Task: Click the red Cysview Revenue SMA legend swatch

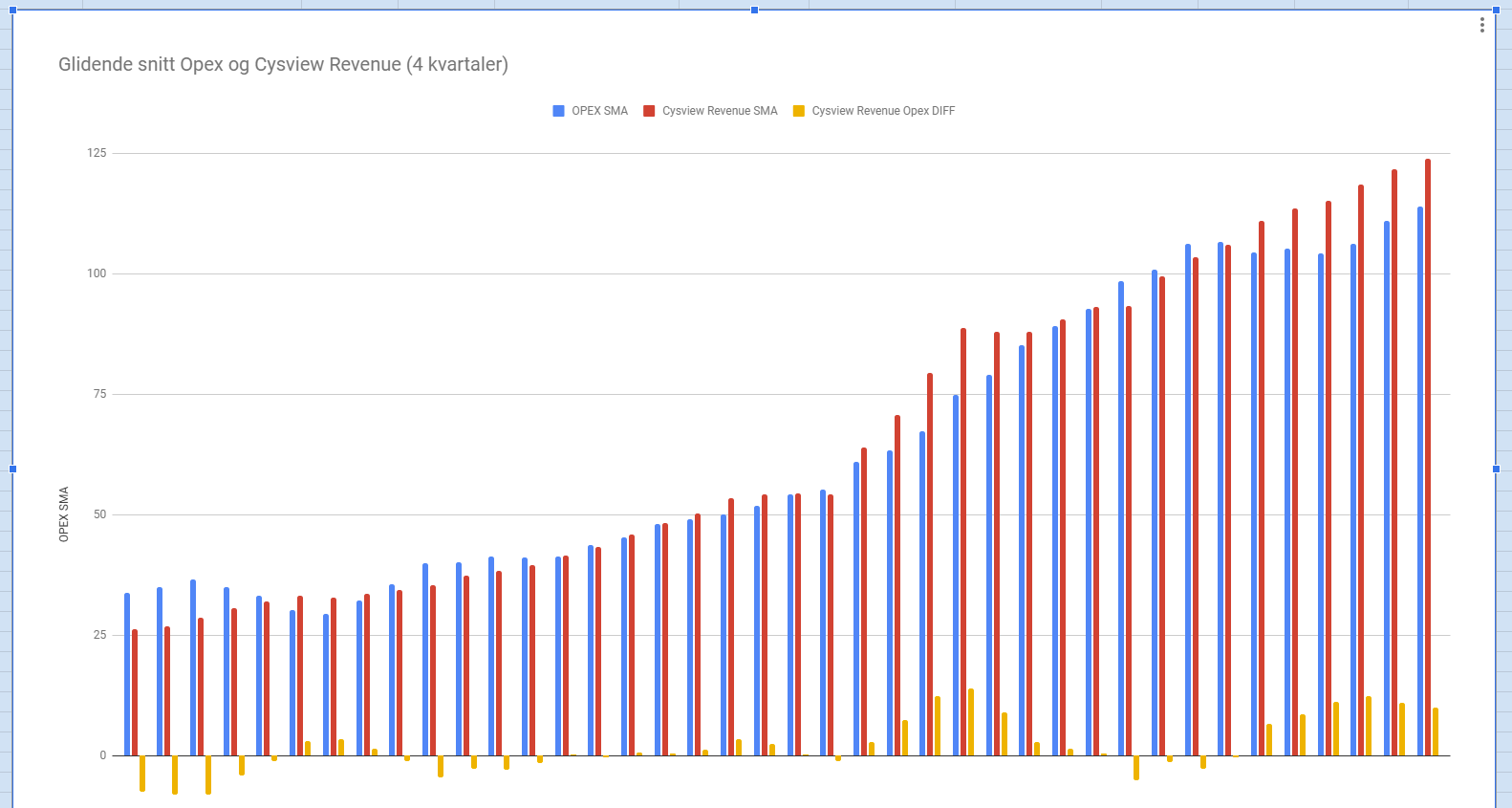Action: tap(649, 111)
